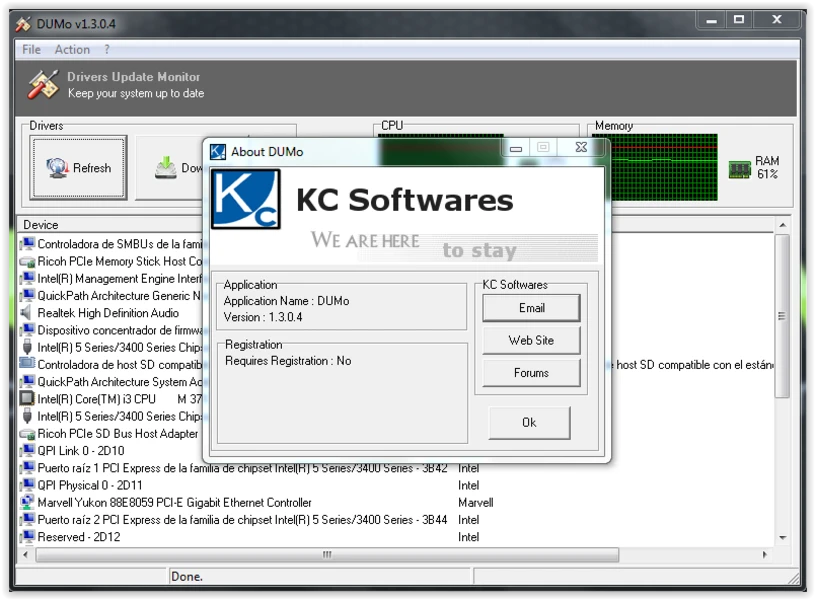The image size is (815, 600).
Task: Click the About DUMo dialog icon
Action: point(217,152)
